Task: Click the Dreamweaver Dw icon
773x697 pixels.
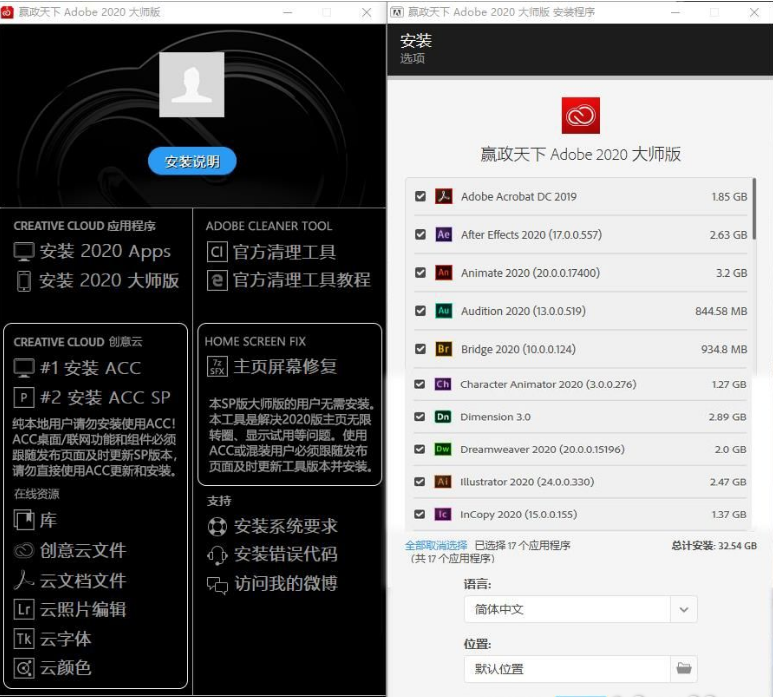Action: (x=443, y=449)
